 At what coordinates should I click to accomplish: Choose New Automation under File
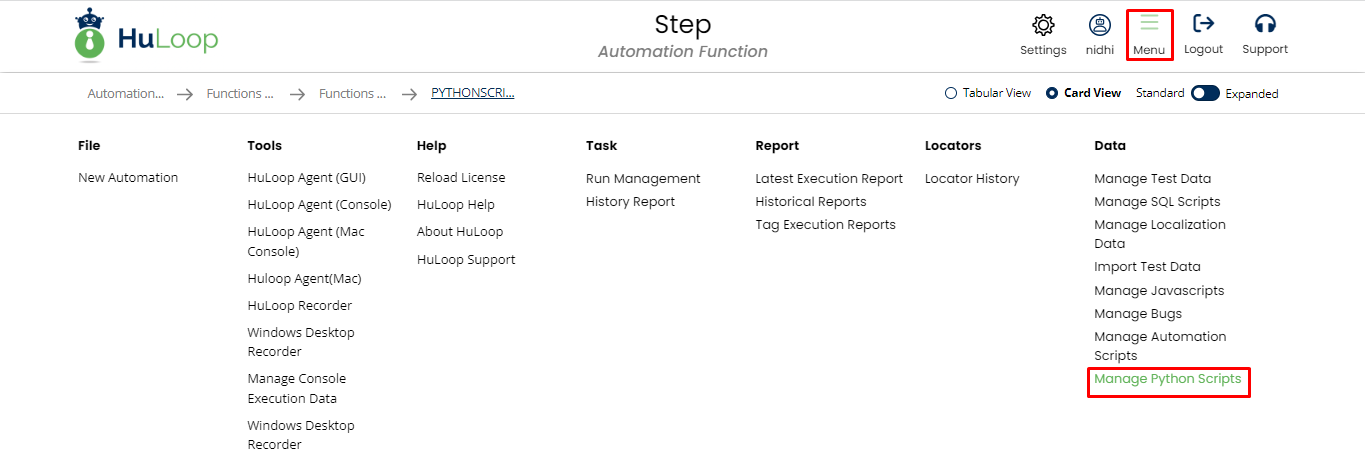click(x=128, y=178)
